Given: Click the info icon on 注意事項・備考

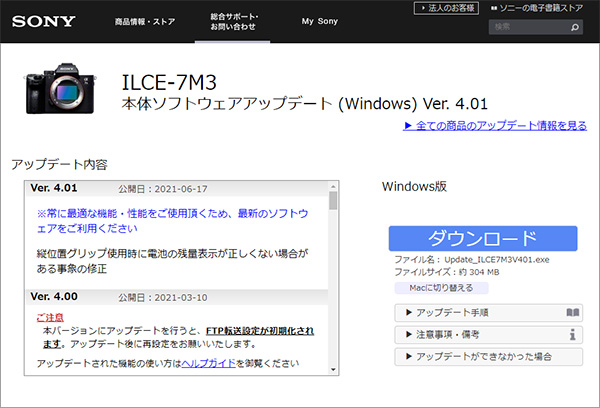Looking at the screenshot, I should coord(572,335).
